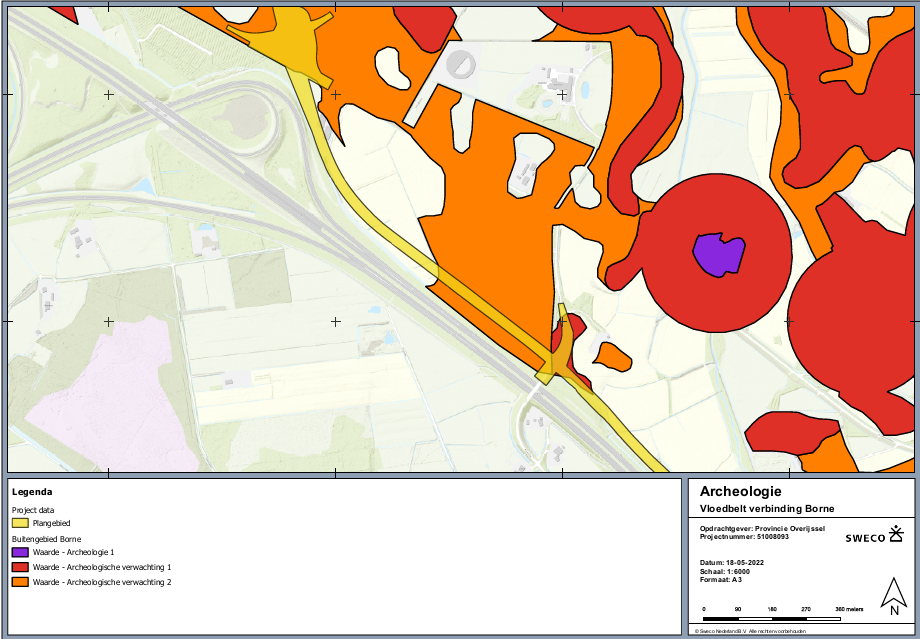Viewport: 920px width, 639px height.
Task: Click the purple Archeologie 1 legend swatch
Action: pyautogui.click(x=21, y=552)
